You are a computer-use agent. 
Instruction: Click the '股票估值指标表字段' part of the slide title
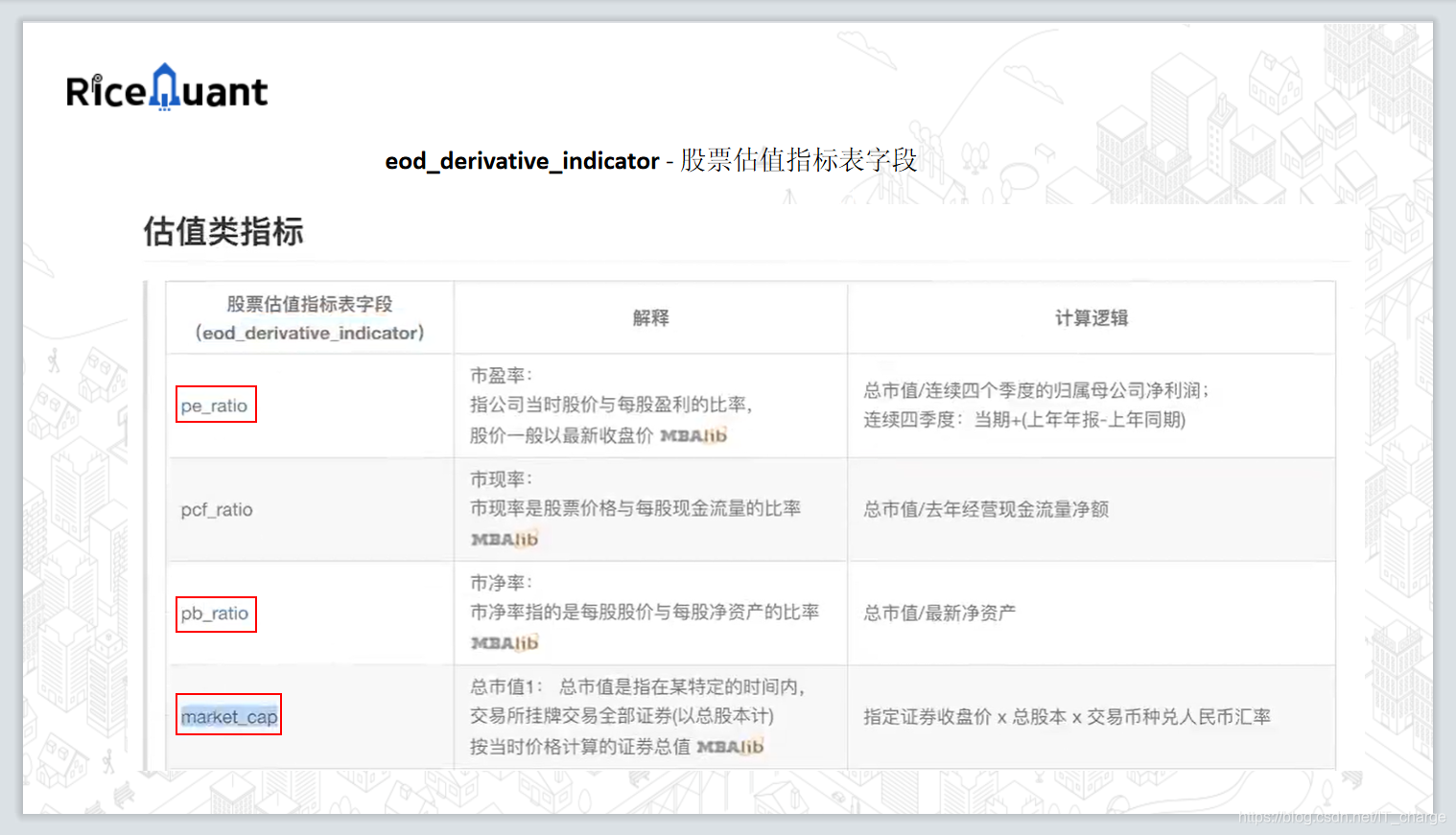click(799, 160)
